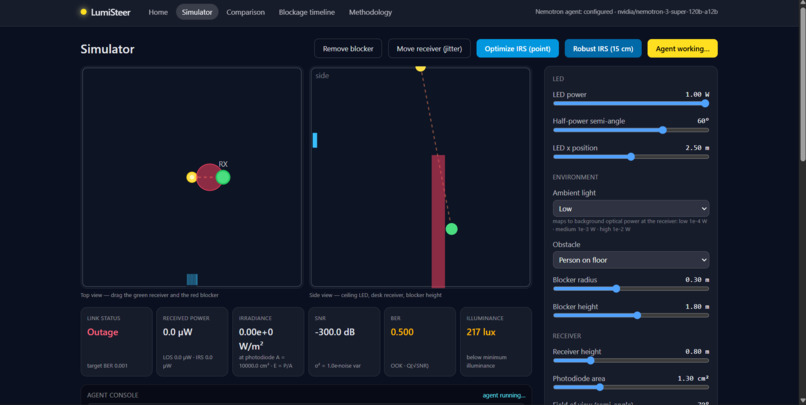Click the Robust IRS (15 cm) button

(603, 48)
